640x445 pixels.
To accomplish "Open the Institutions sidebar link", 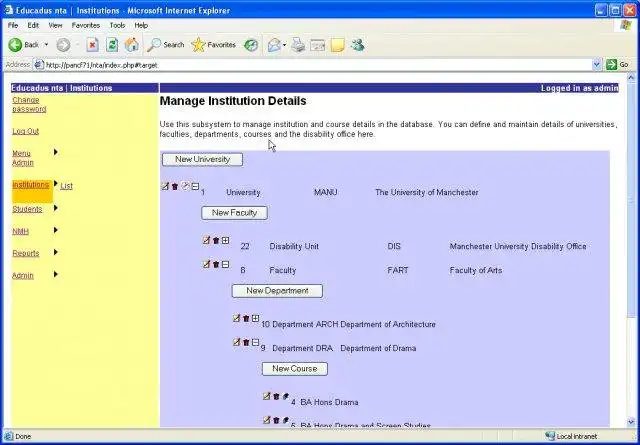I will click(31, 185).
